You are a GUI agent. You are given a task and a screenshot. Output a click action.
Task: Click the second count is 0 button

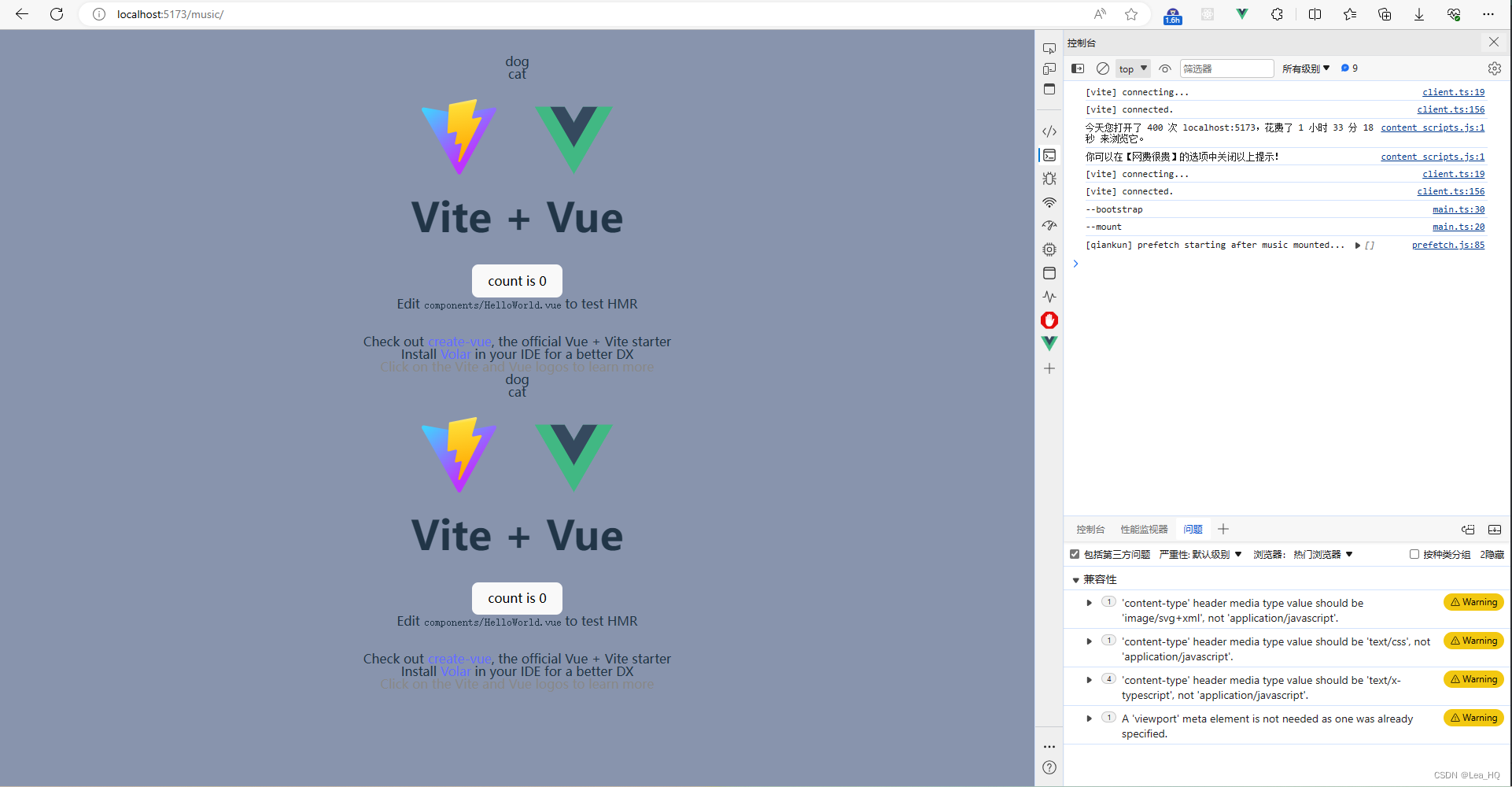[x=517, y=598]
